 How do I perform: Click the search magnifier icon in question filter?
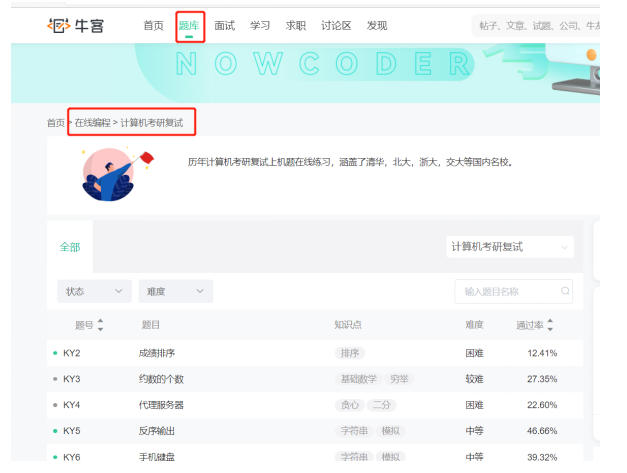pos(565,292)
